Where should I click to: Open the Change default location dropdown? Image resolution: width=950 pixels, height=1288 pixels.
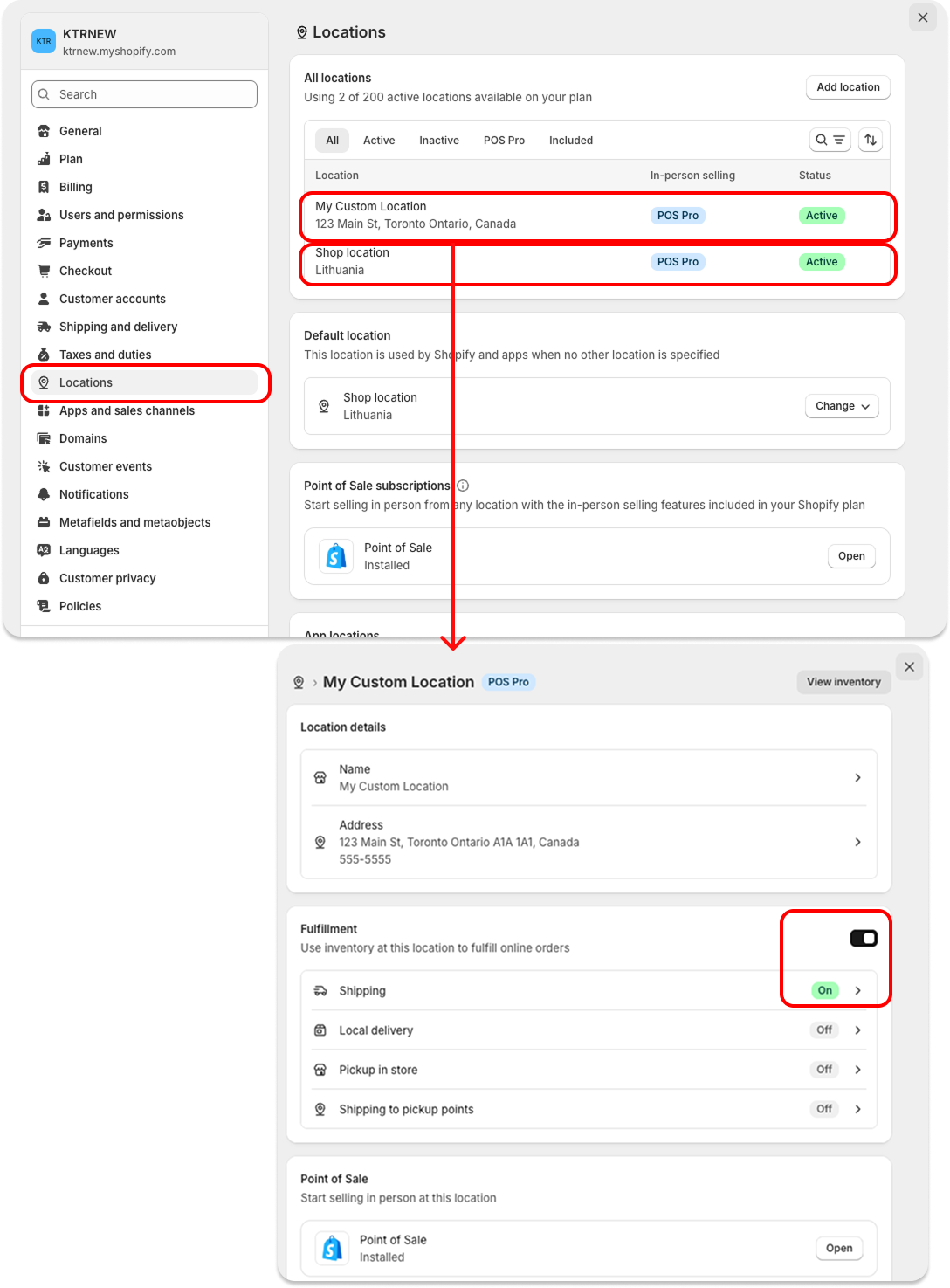tap(842, 406)
